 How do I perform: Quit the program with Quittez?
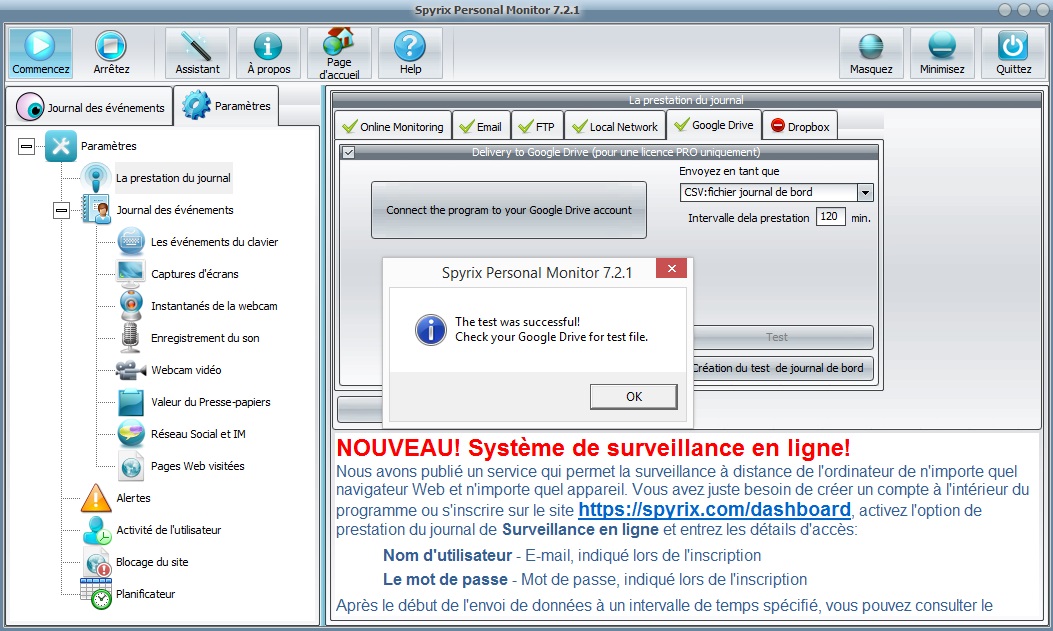tap(1013, 53)
